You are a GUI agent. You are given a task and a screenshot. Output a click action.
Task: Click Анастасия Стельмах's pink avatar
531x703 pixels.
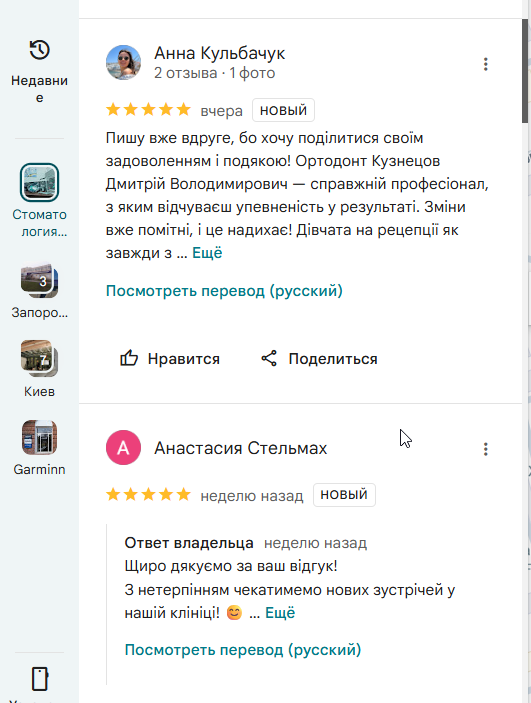[x=123, y=447]
